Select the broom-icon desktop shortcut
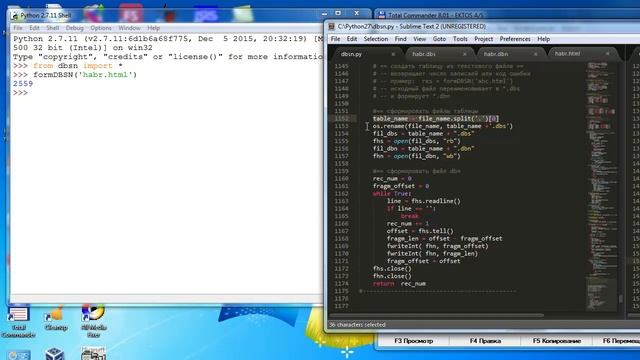This screenshot has height=360, width=640. [56, 318]
